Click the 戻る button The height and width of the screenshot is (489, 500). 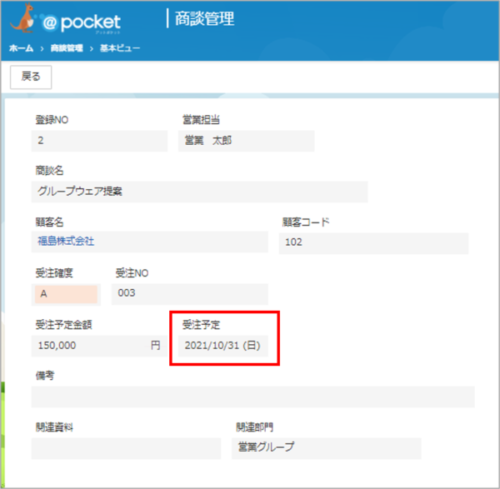click(x=31, y=77)
